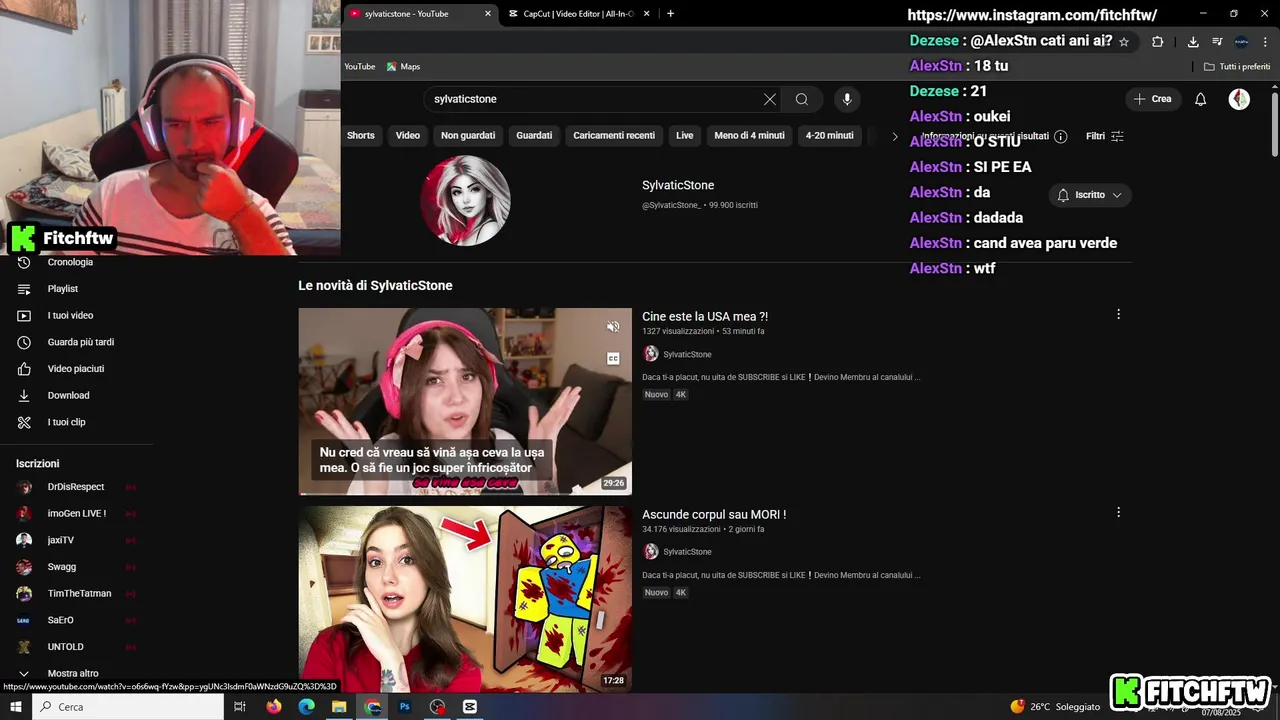
Task: Play the 'Cine este la USA mea ?!' thumbnail
Action: (465, 401)
